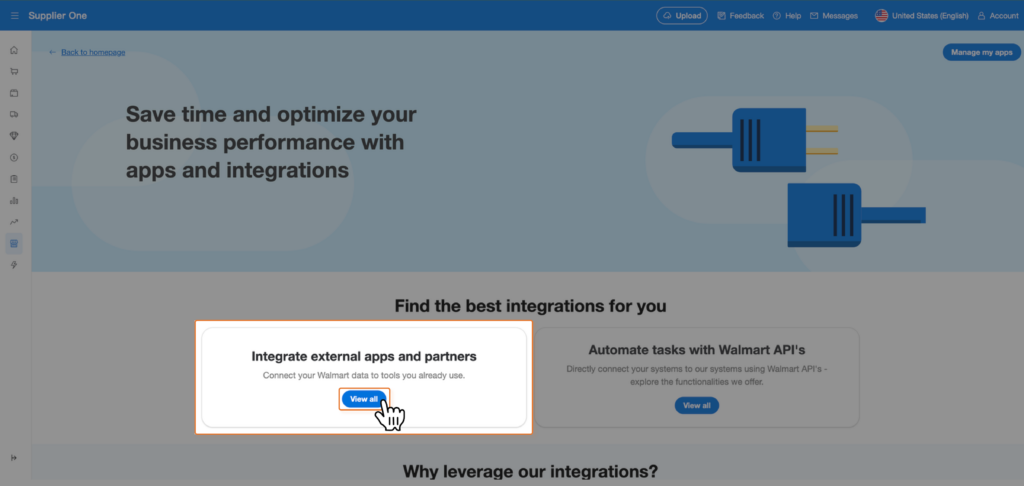Click 'Connect your Walmart data to tools' text
The width and height of the screenshot is (1024, 486).
tap(364, 376)
